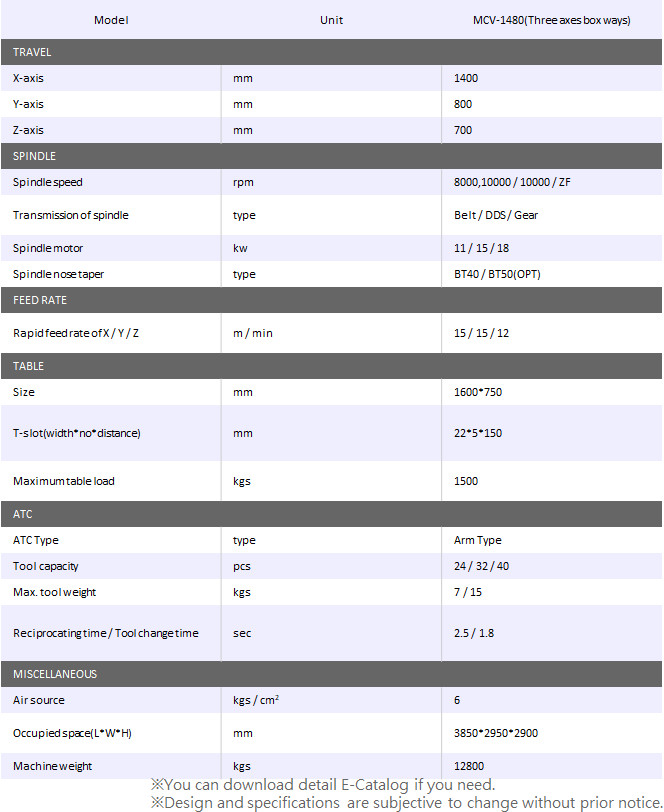Select the SPINDLE section header row

(x=331, y=156)
